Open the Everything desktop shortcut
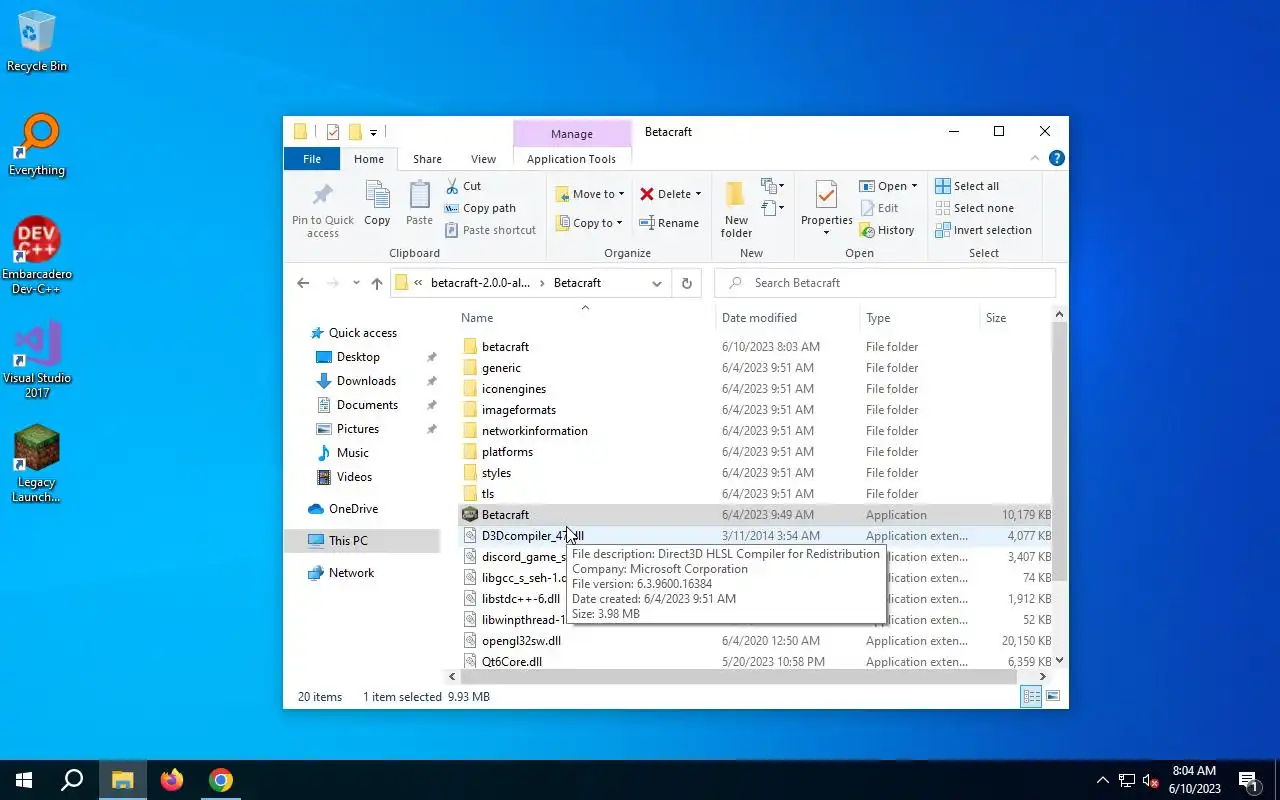The width and height of the screenshot is (1280, 800). (37, 145)
